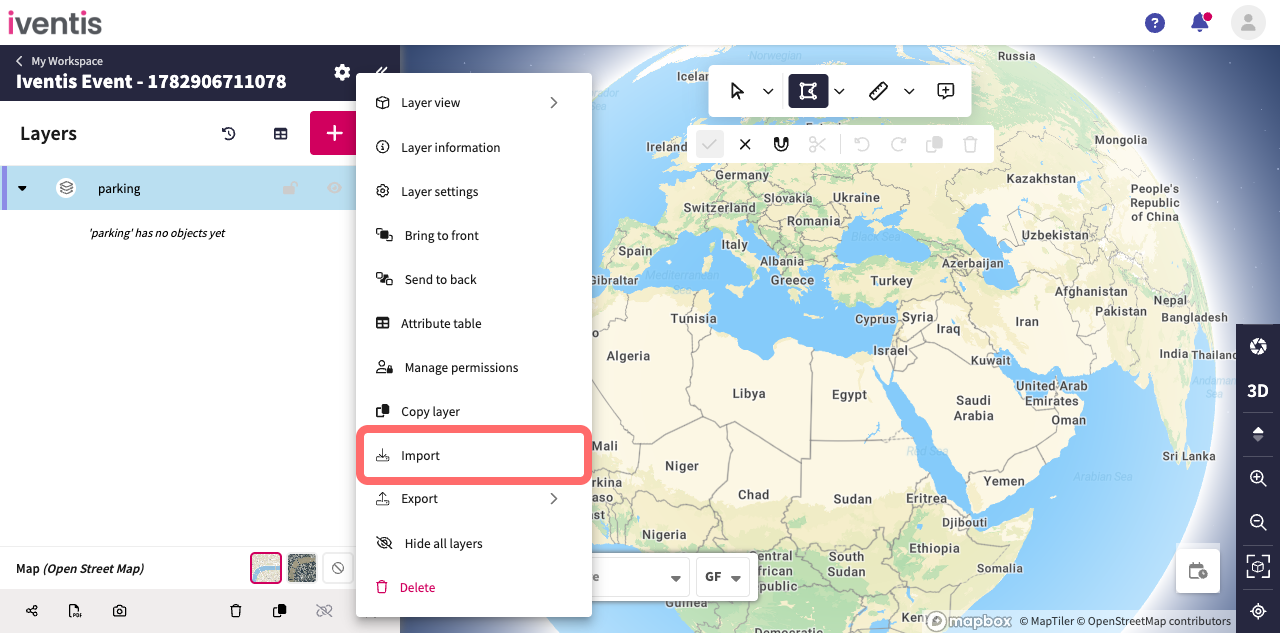This screenshot has height=633, width=1280.
Task: Click the scissors cut icon
Action: click(x=817, y=144)
